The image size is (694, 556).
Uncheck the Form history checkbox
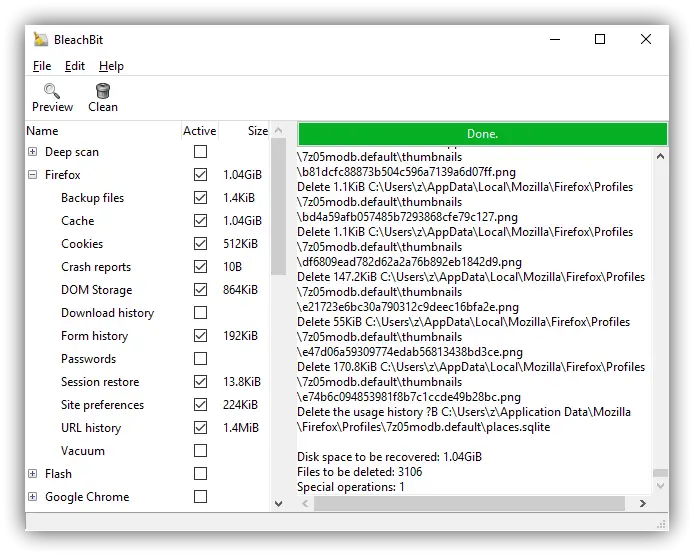click(200, 336)
